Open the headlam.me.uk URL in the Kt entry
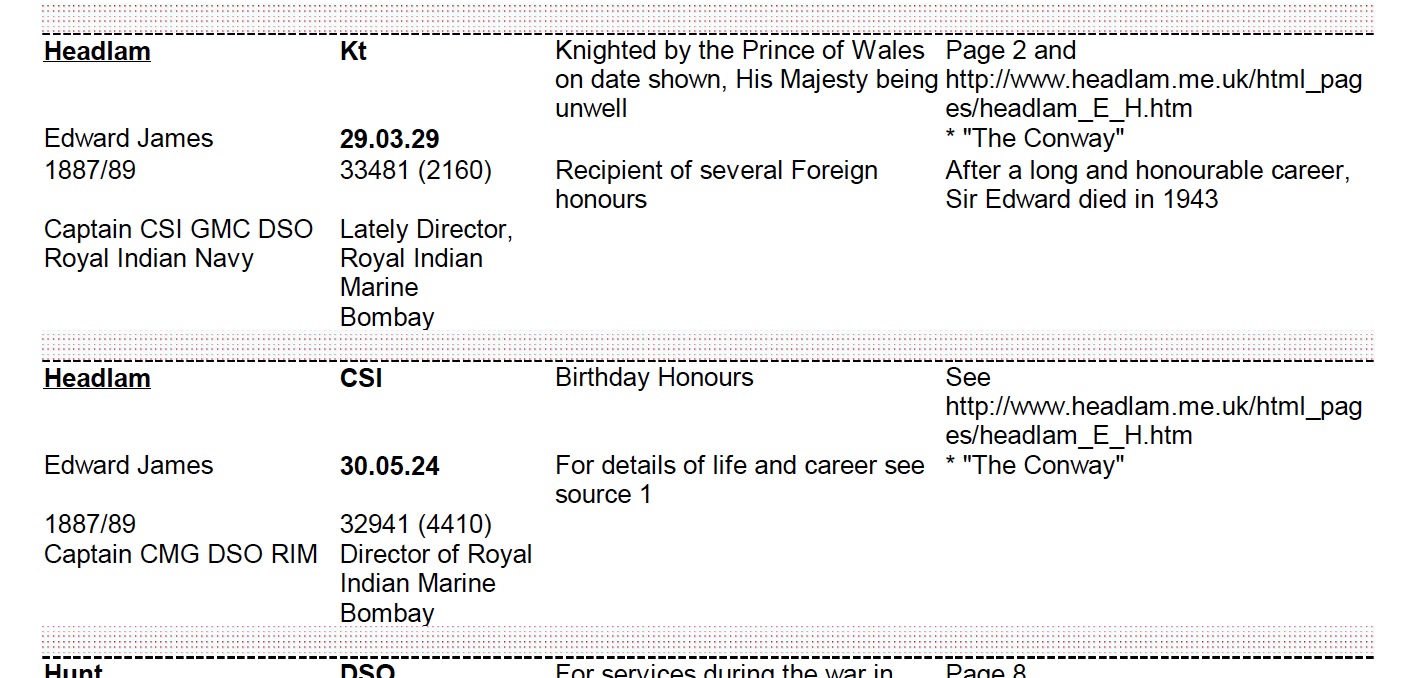 [x=1153, y=94]
